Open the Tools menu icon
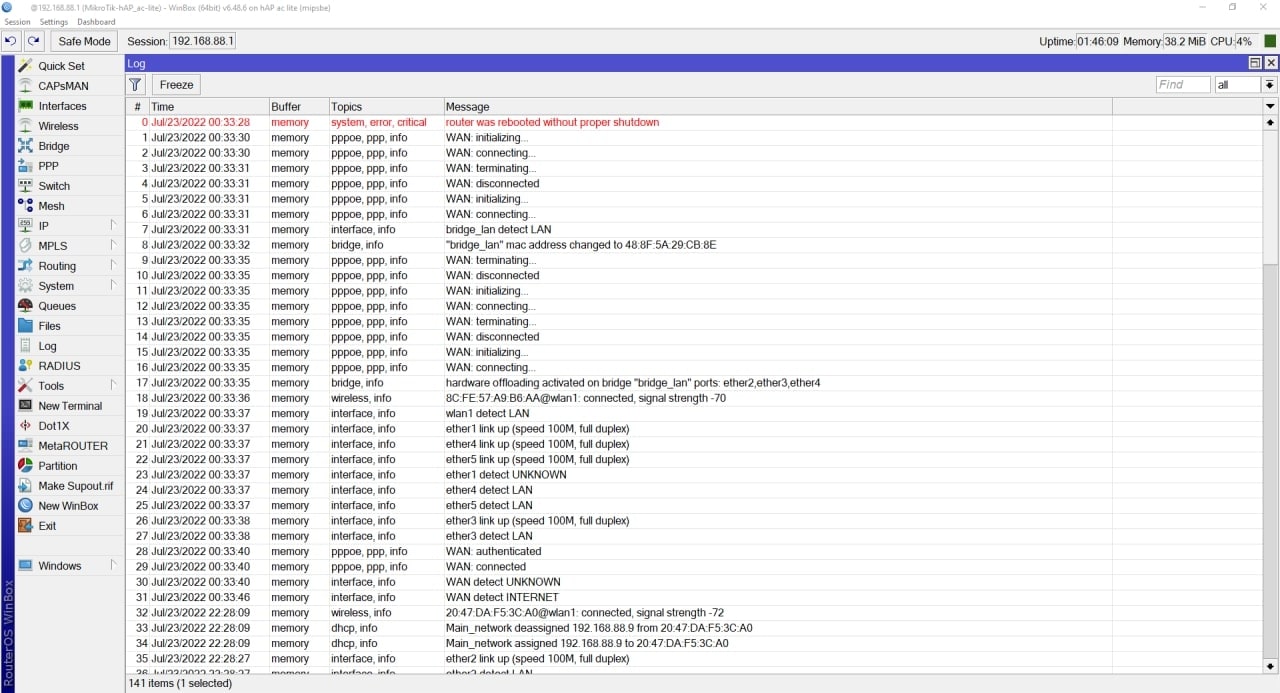 tap(26, 386)
